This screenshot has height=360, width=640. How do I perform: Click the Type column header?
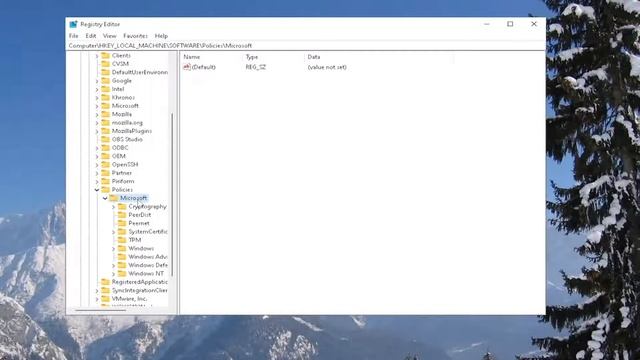[273, 57]
